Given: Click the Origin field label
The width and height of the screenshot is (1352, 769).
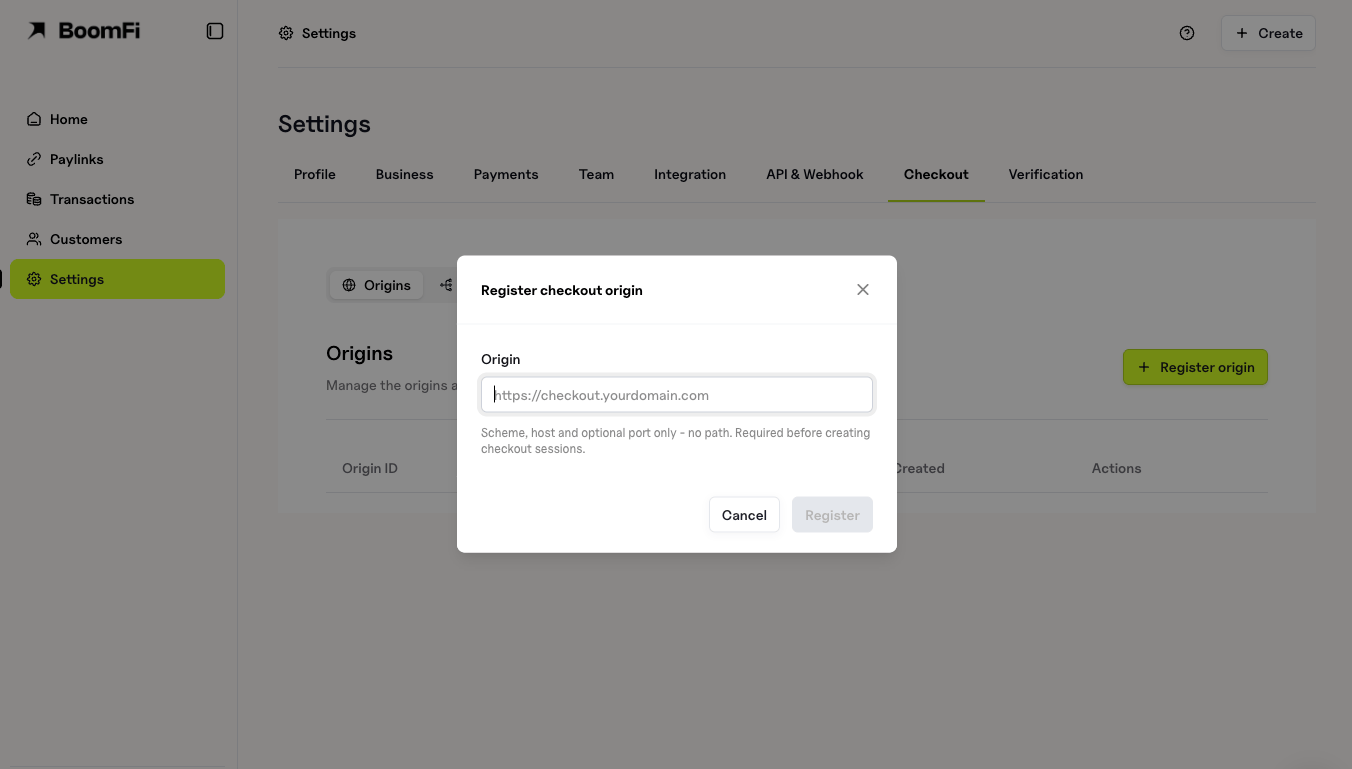Looking at the screenshot, I should coord(501,359).
